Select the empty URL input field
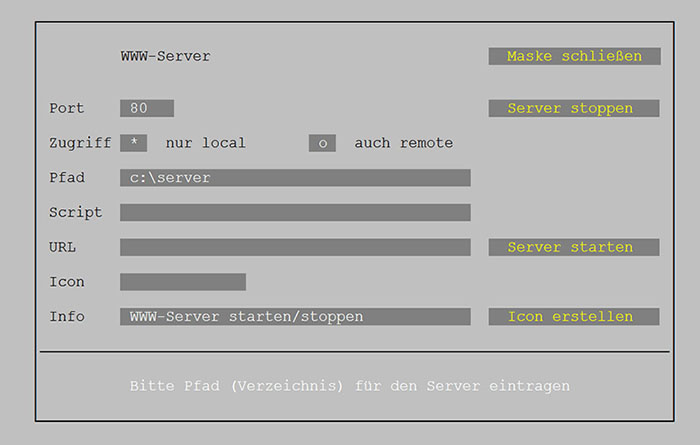Image resolution: width=700 pixels, height=445 pixels. (295, 247)
